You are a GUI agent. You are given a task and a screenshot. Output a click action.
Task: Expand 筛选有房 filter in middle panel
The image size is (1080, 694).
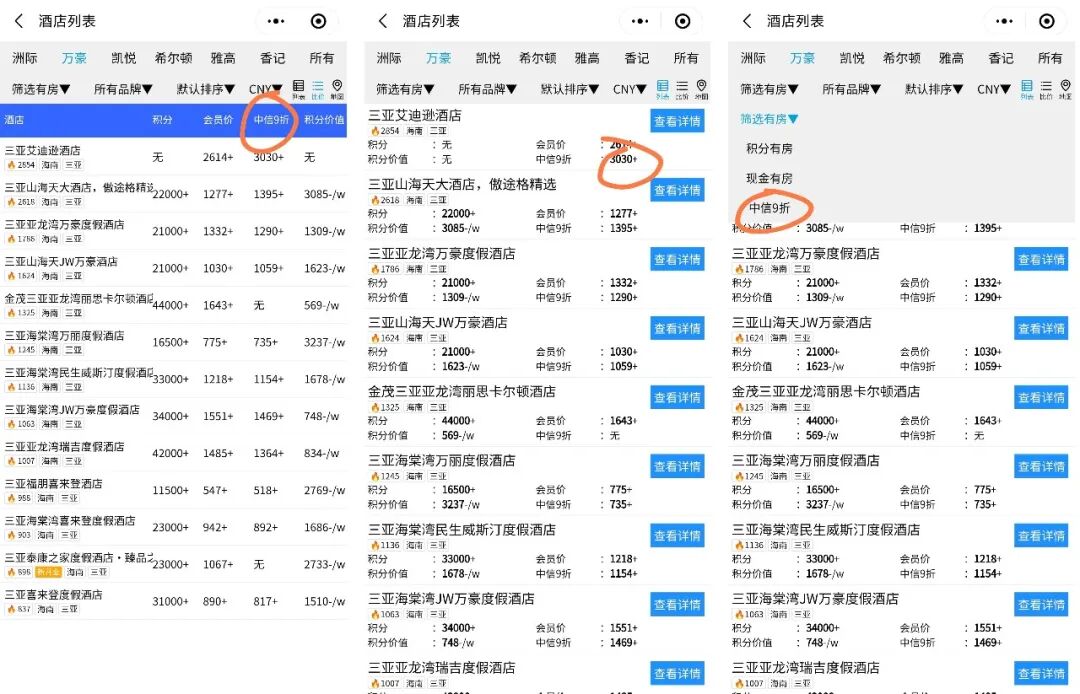(x=405, y=89)
